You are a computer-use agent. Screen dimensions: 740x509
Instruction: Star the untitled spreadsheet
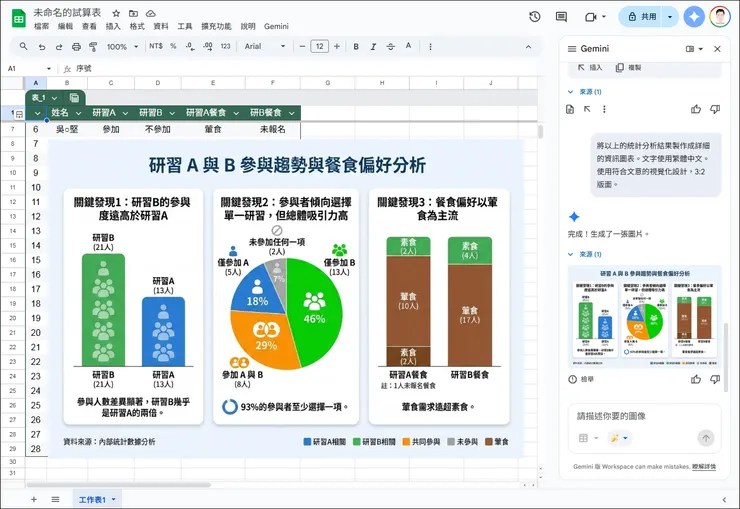pyautogui.click(x=116, y=13)
